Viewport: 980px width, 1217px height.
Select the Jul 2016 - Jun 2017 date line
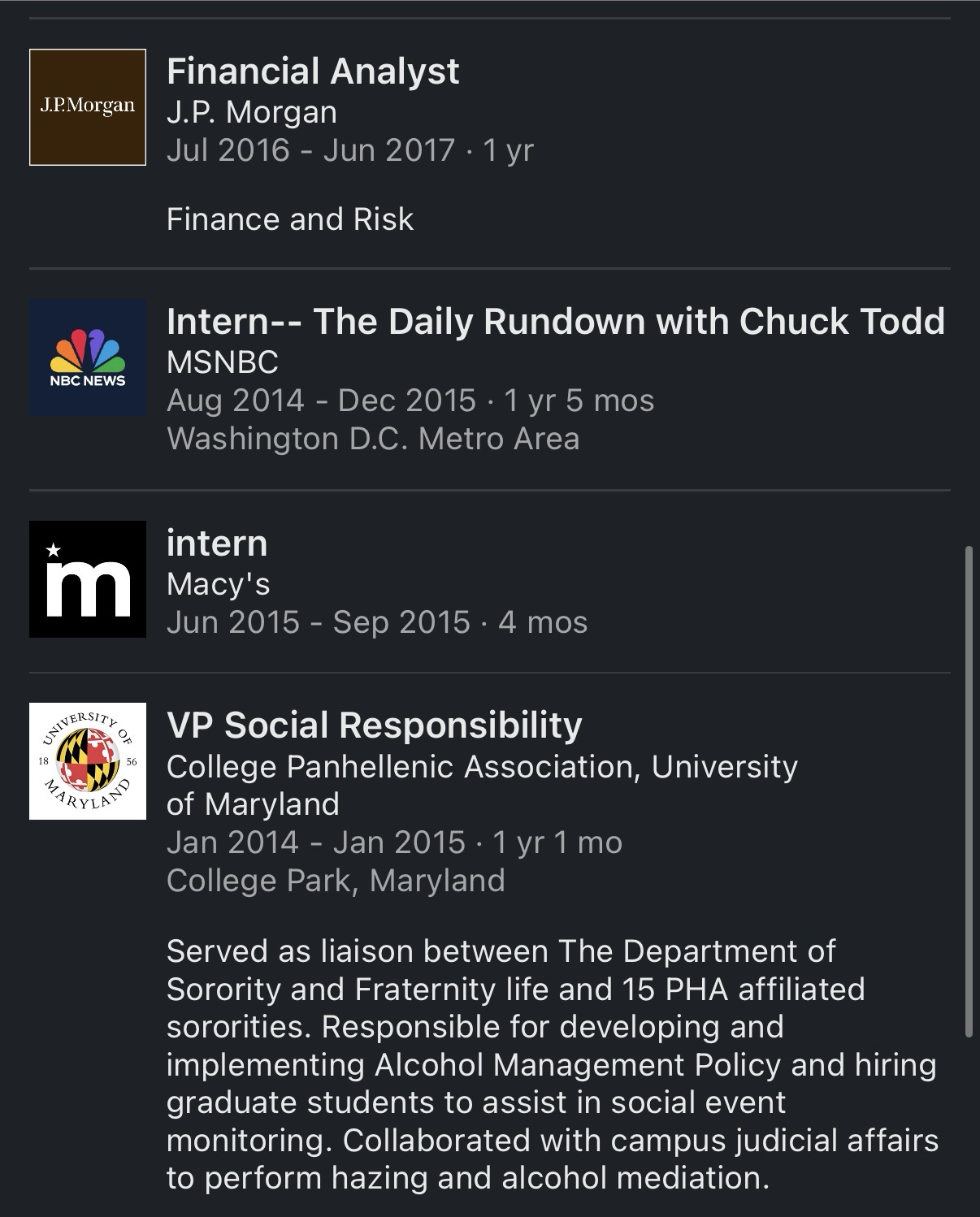tap(349, 150)
